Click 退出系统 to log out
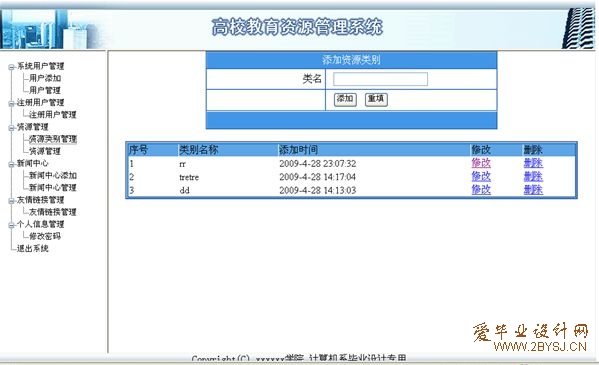 coord(33,248)
